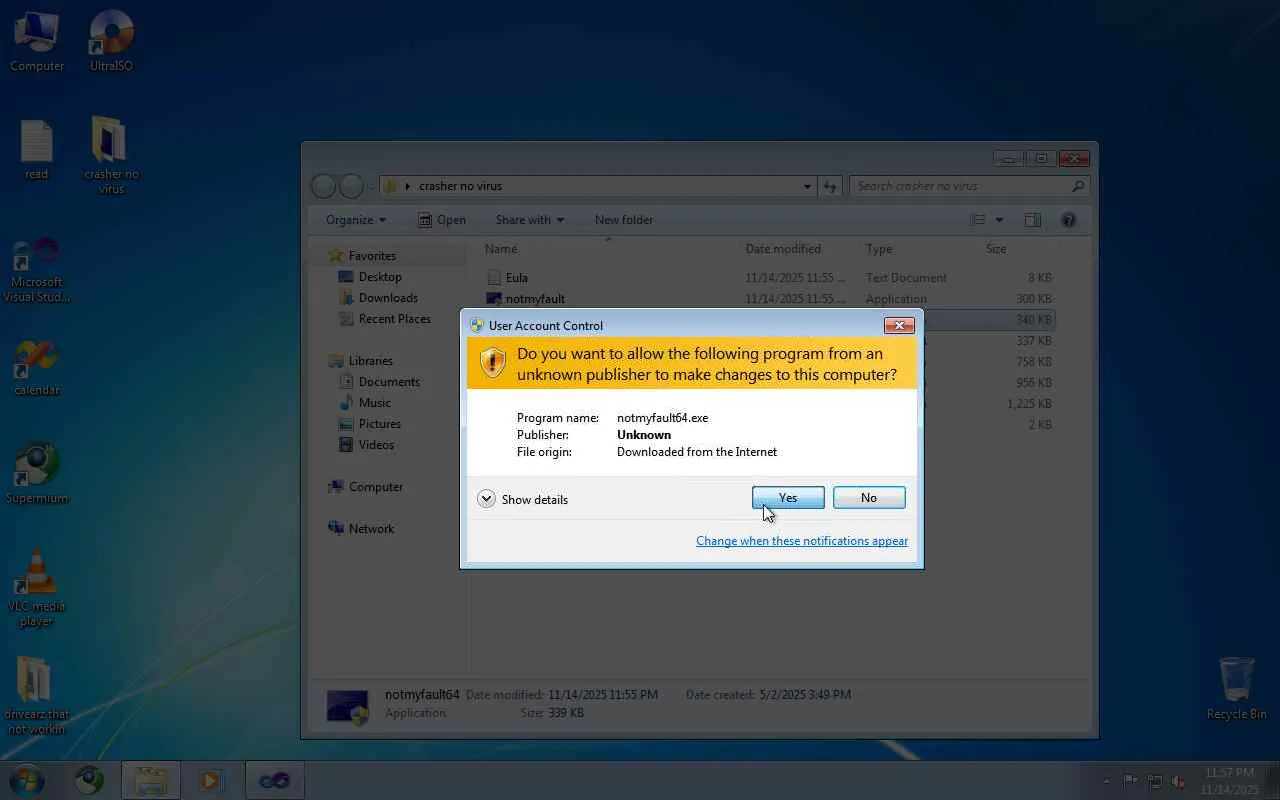
Task: Click No in the User Account Control dialog
Action: [869, 498]
